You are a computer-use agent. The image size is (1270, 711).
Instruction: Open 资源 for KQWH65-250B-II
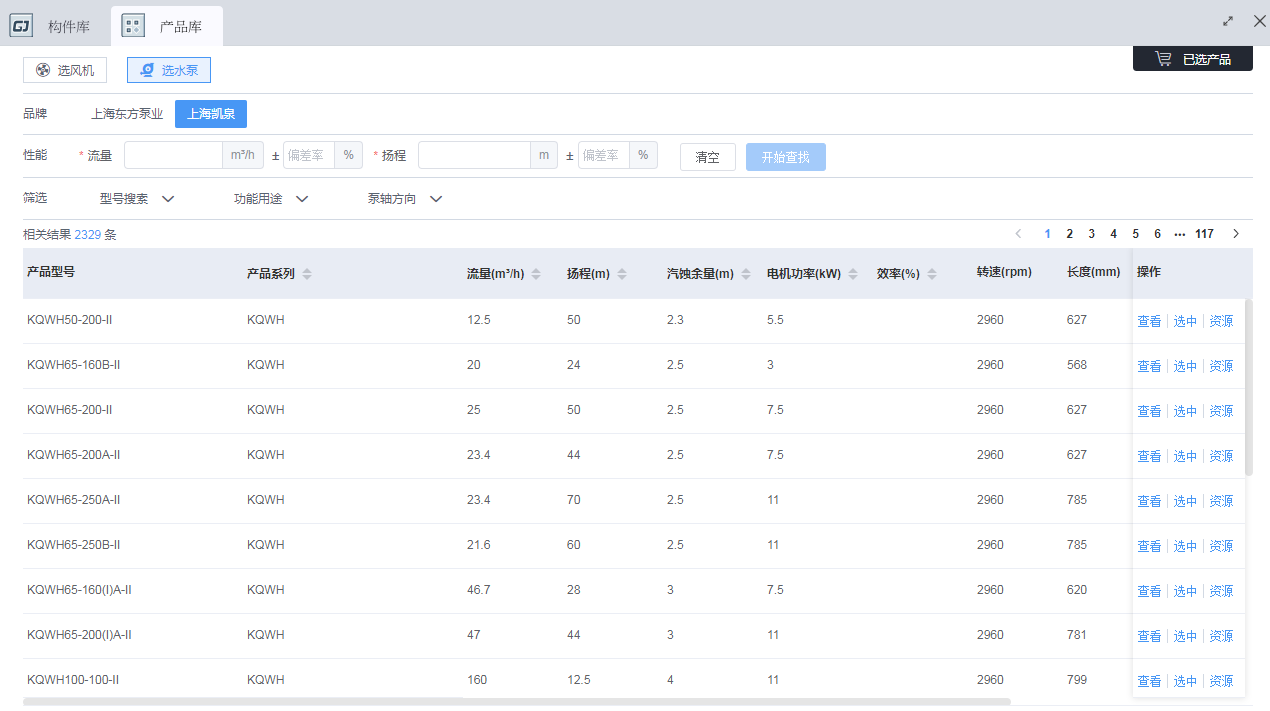pos(1221,546)
